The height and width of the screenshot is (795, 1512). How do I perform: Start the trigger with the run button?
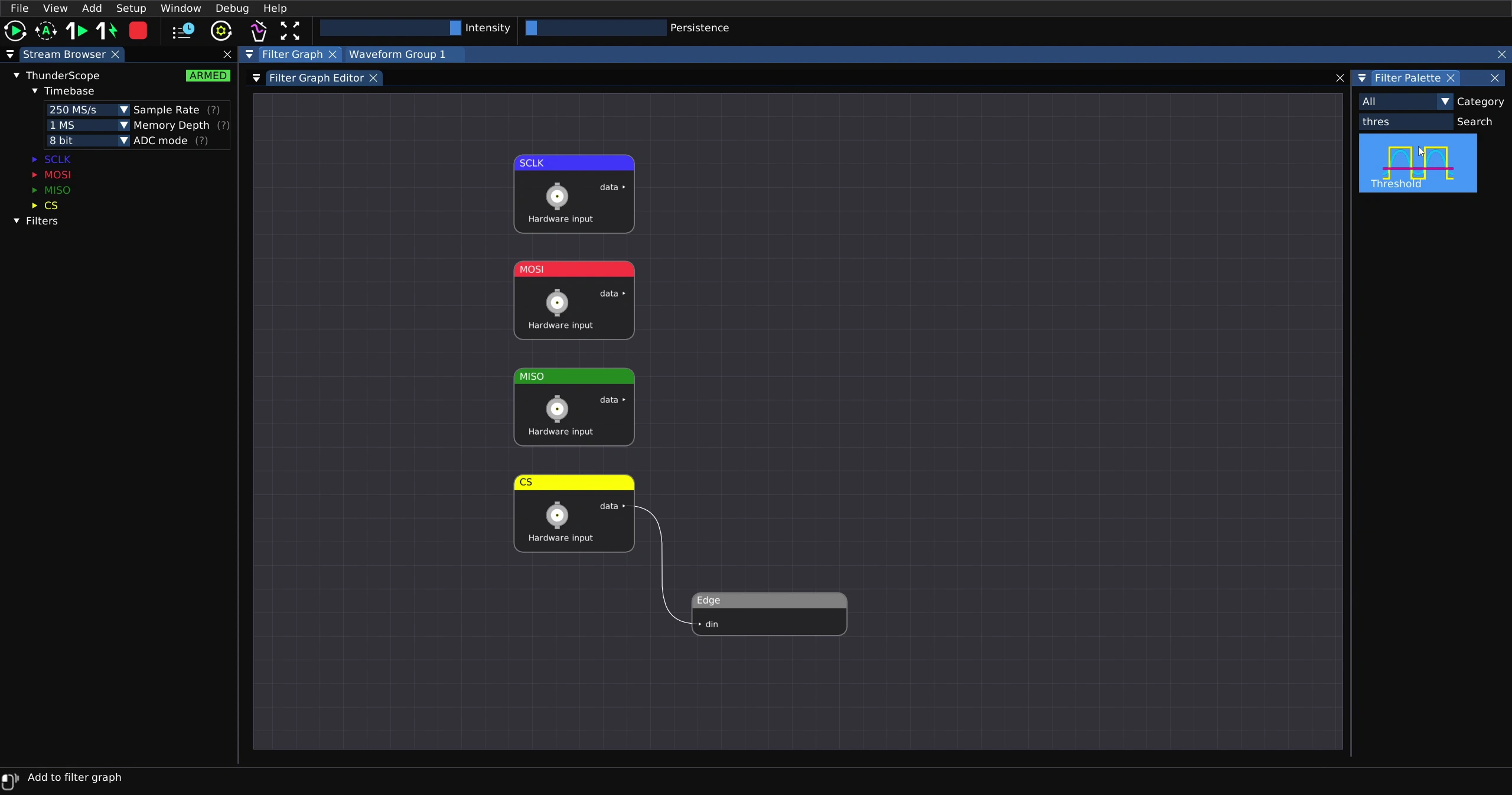pyautogui.click(x=15, y=31)
